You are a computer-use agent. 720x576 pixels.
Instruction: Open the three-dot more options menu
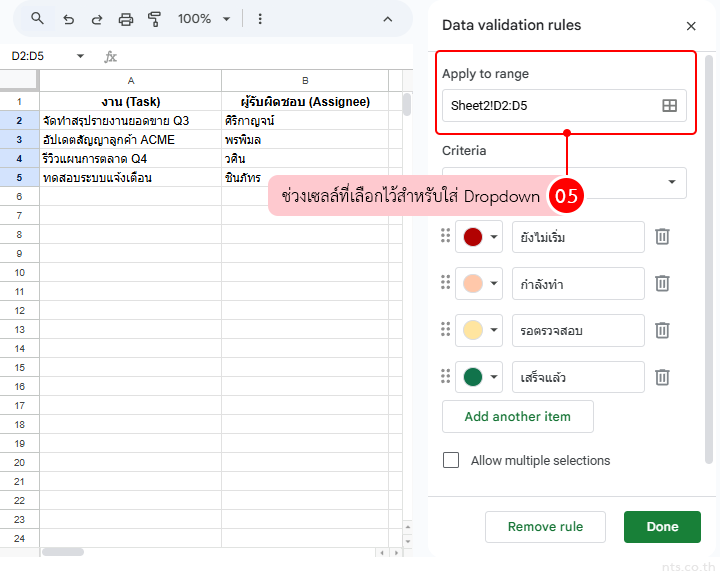[260, 19]
